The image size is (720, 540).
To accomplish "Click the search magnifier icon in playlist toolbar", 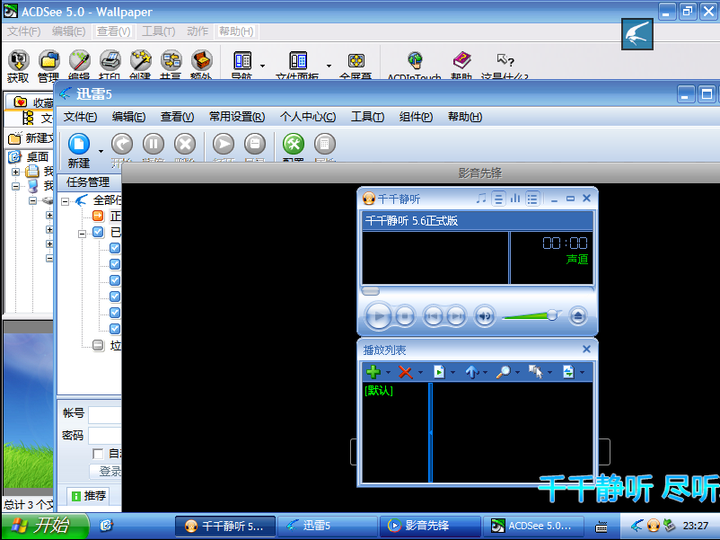I will point(503,371).
